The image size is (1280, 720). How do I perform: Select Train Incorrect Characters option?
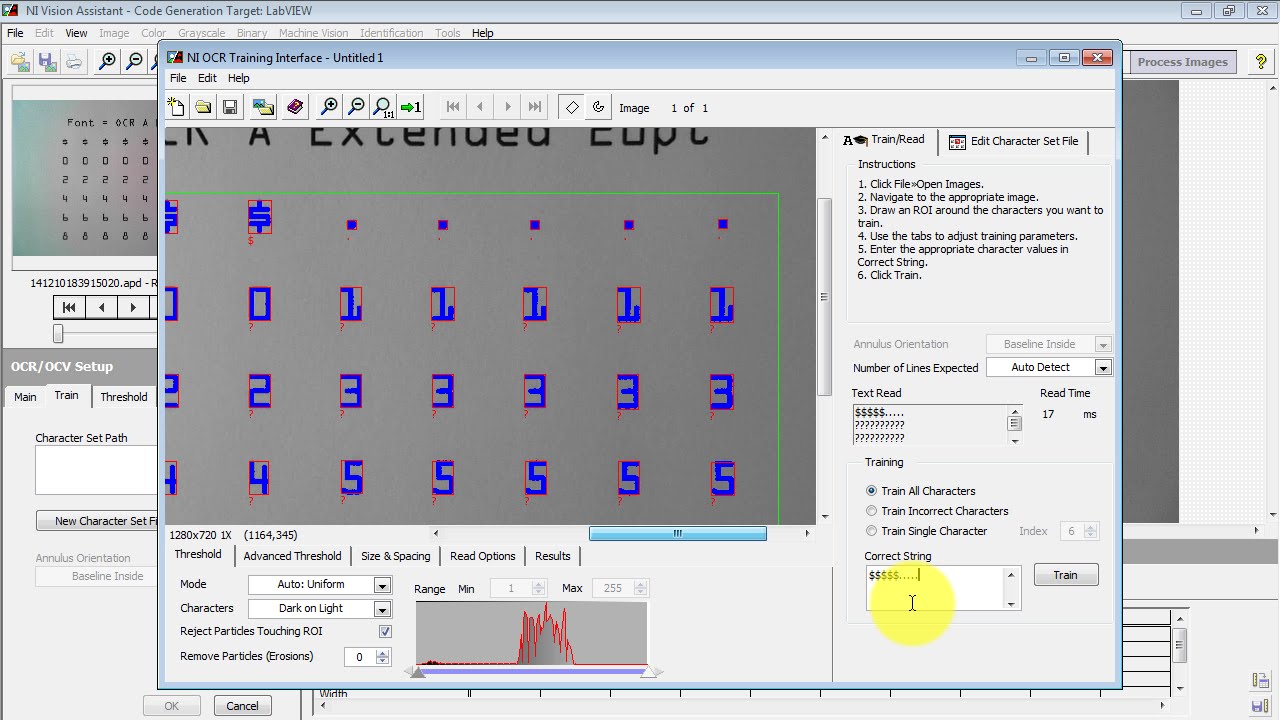coord(937,511)
